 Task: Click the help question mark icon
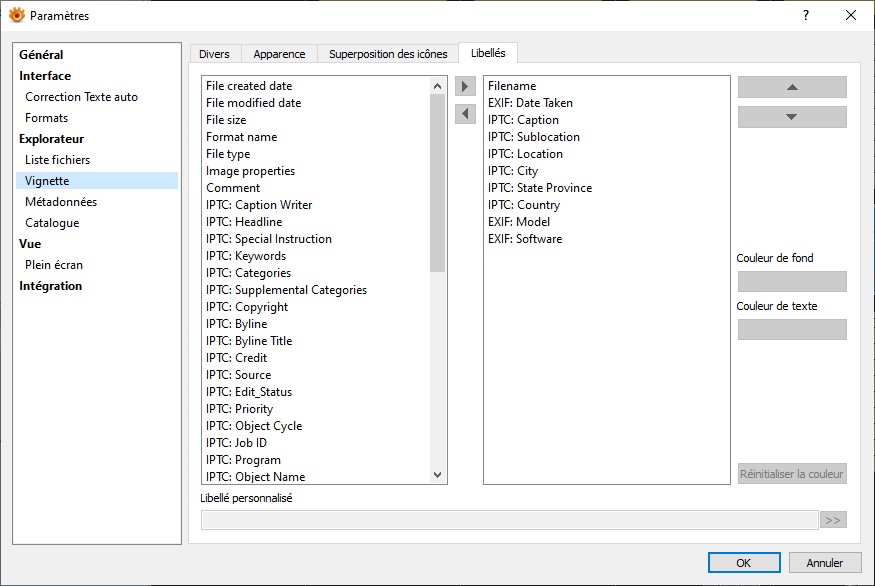point(806,15)
